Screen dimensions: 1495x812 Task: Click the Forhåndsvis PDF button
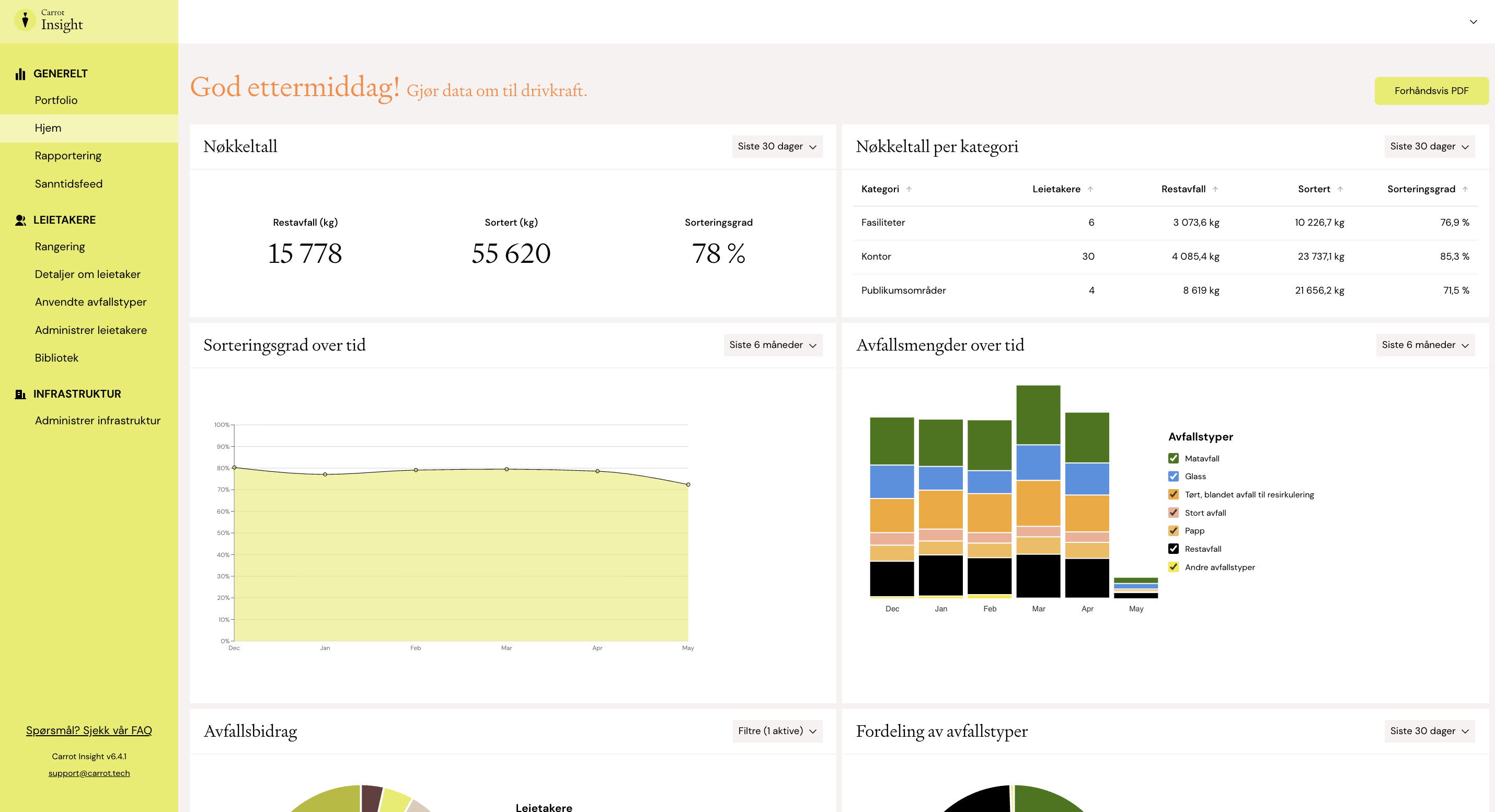(1431, 90)
